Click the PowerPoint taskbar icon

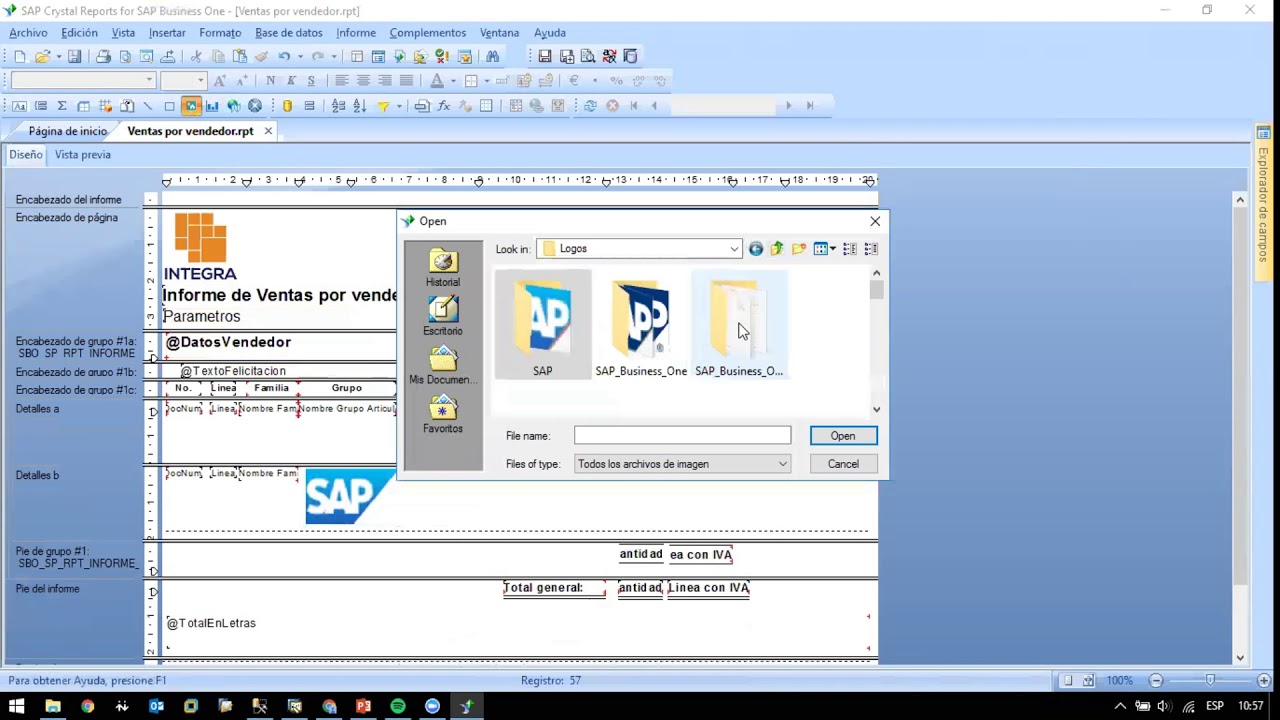pos(363,706)
